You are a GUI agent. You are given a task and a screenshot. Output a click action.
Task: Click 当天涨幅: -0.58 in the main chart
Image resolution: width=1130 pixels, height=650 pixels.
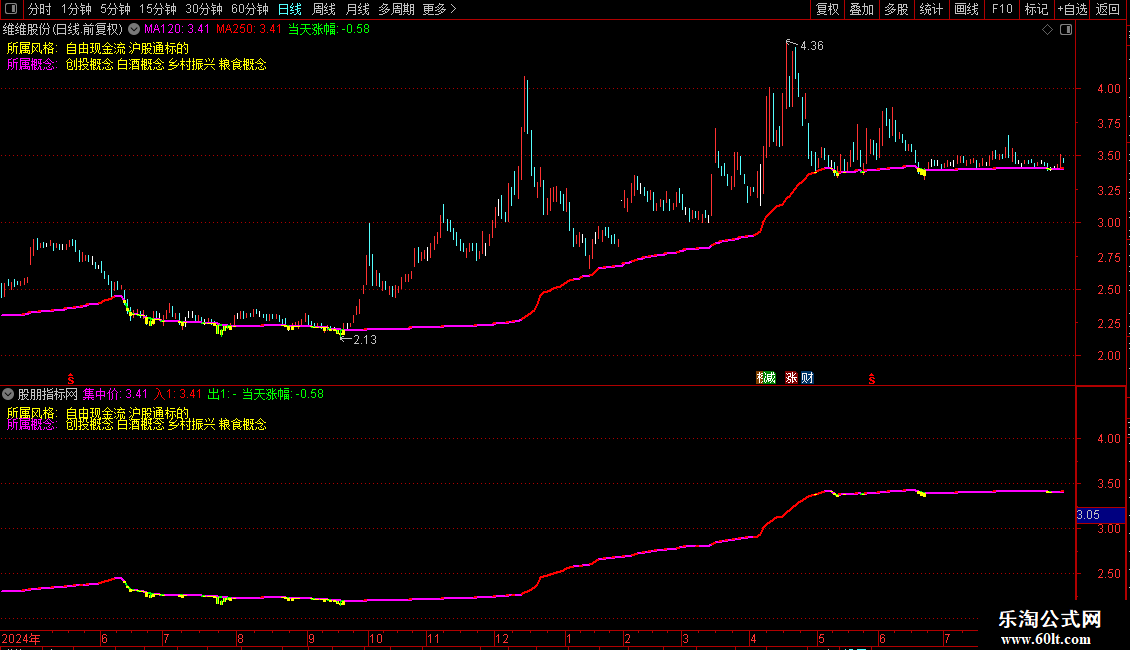[329, 30]
